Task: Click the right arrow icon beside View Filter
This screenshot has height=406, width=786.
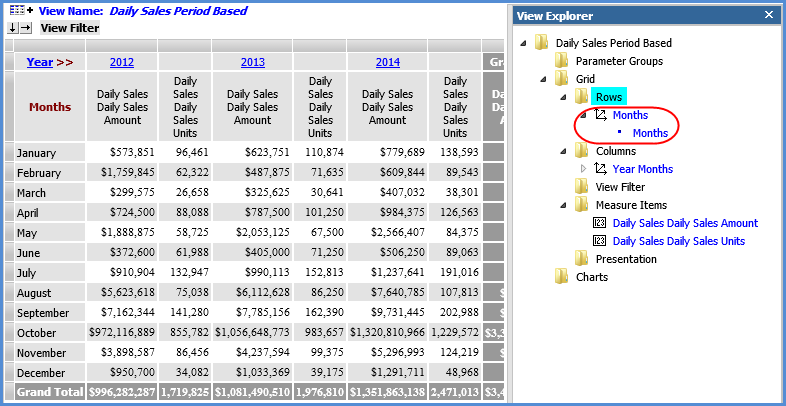Action: click(26, 28)
